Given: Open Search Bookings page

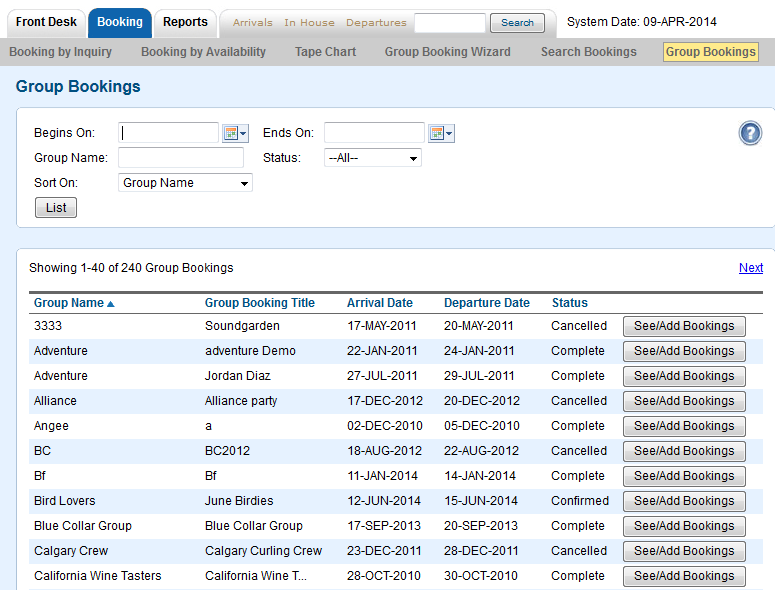Looking at the screenshot, I should (589, 51).
